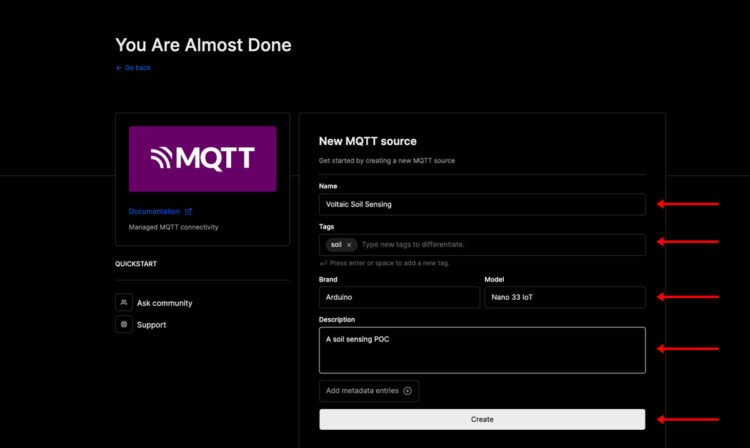
Task: Focus the Brand field containing Arduino
Action: (x=399, y=297)
